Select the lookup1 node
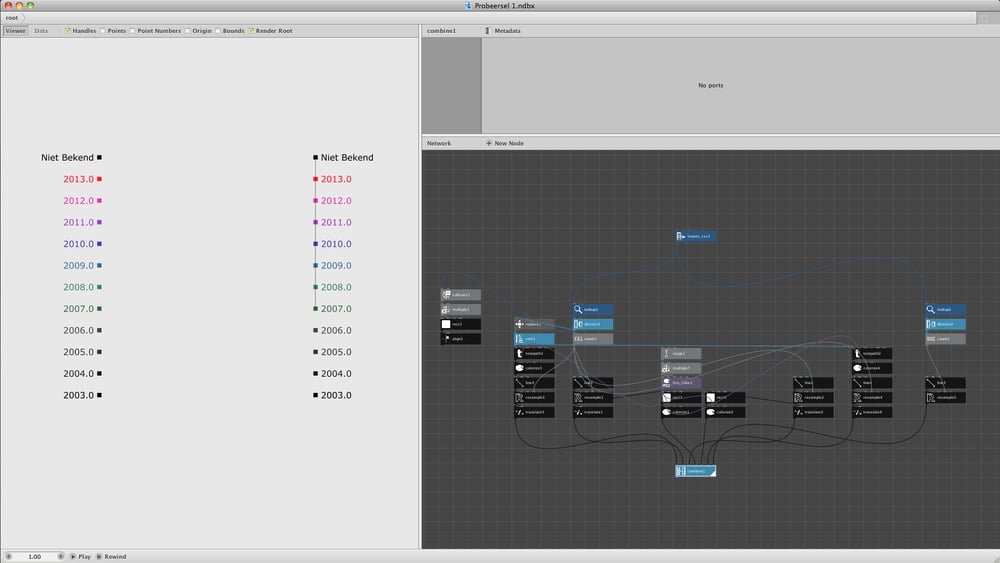The height and width of the screenshot is (563, 1000). pyautogui.click(x=593, y=309)
